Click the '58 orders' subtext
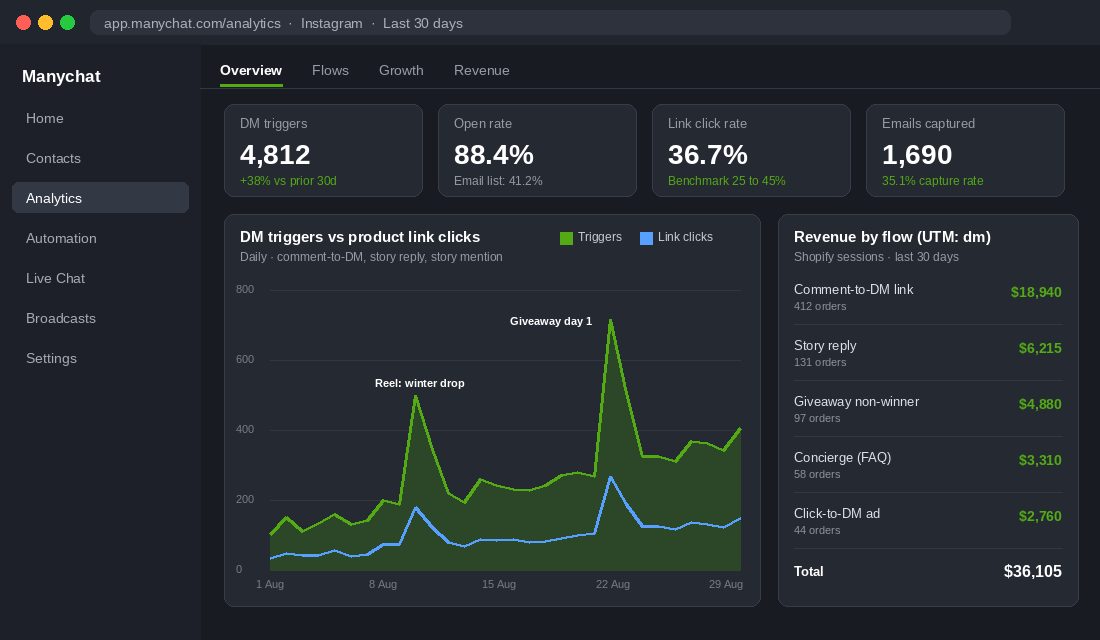The image size is (1100, 640). [817, 475]
